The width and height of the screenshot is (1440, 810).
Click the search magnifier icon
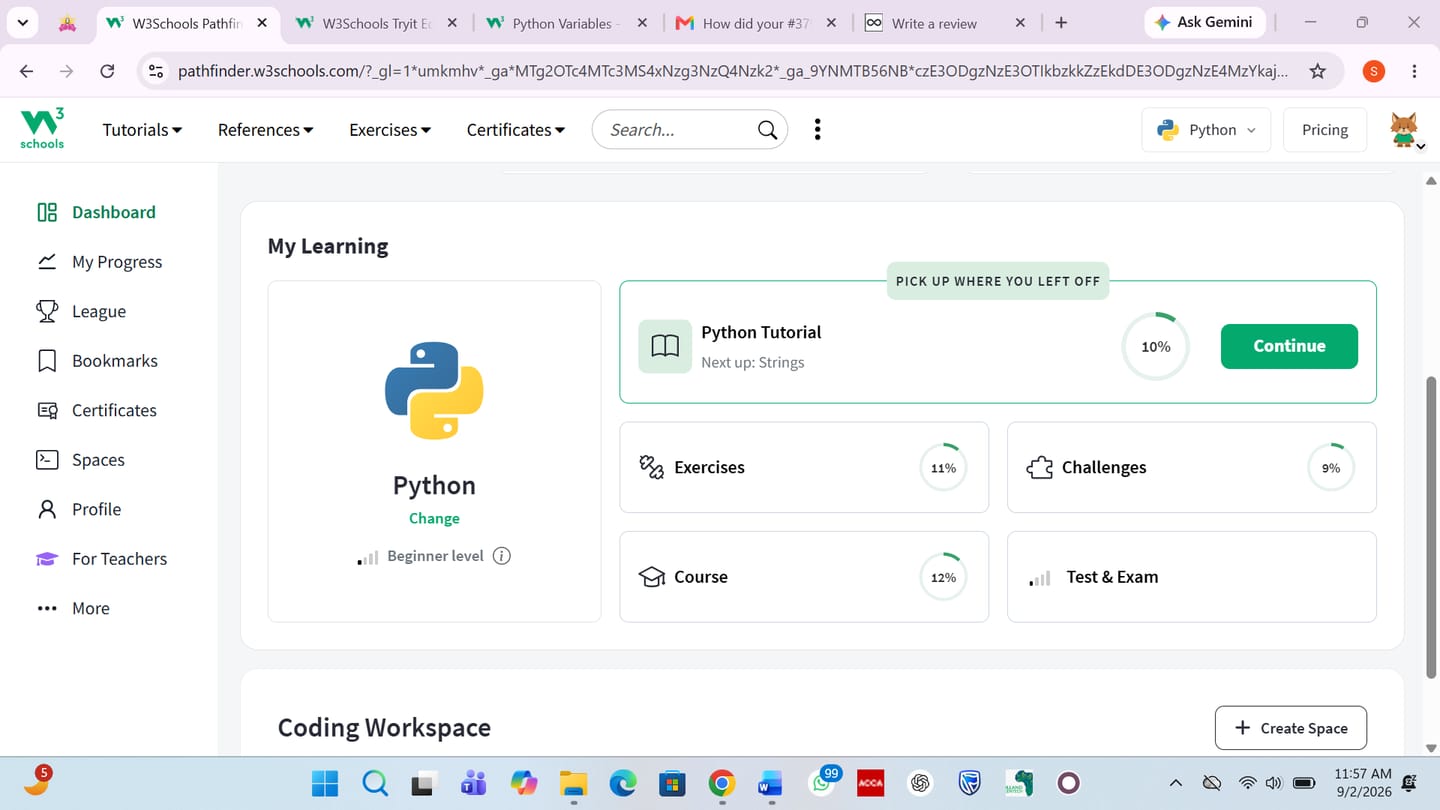[x=767, y=130]
